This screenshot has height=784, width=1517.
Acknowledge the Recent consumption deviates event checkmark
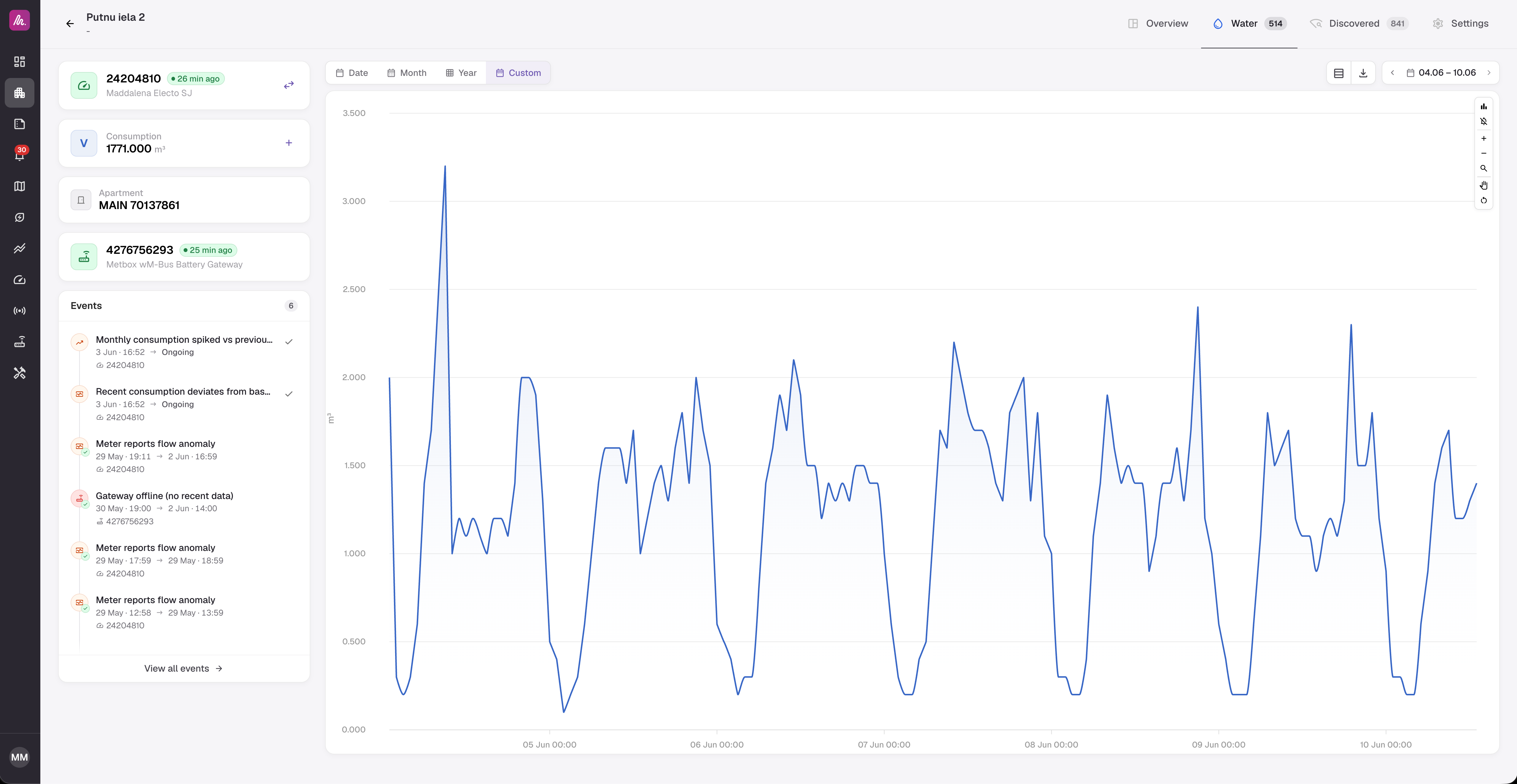coord(289,394)
